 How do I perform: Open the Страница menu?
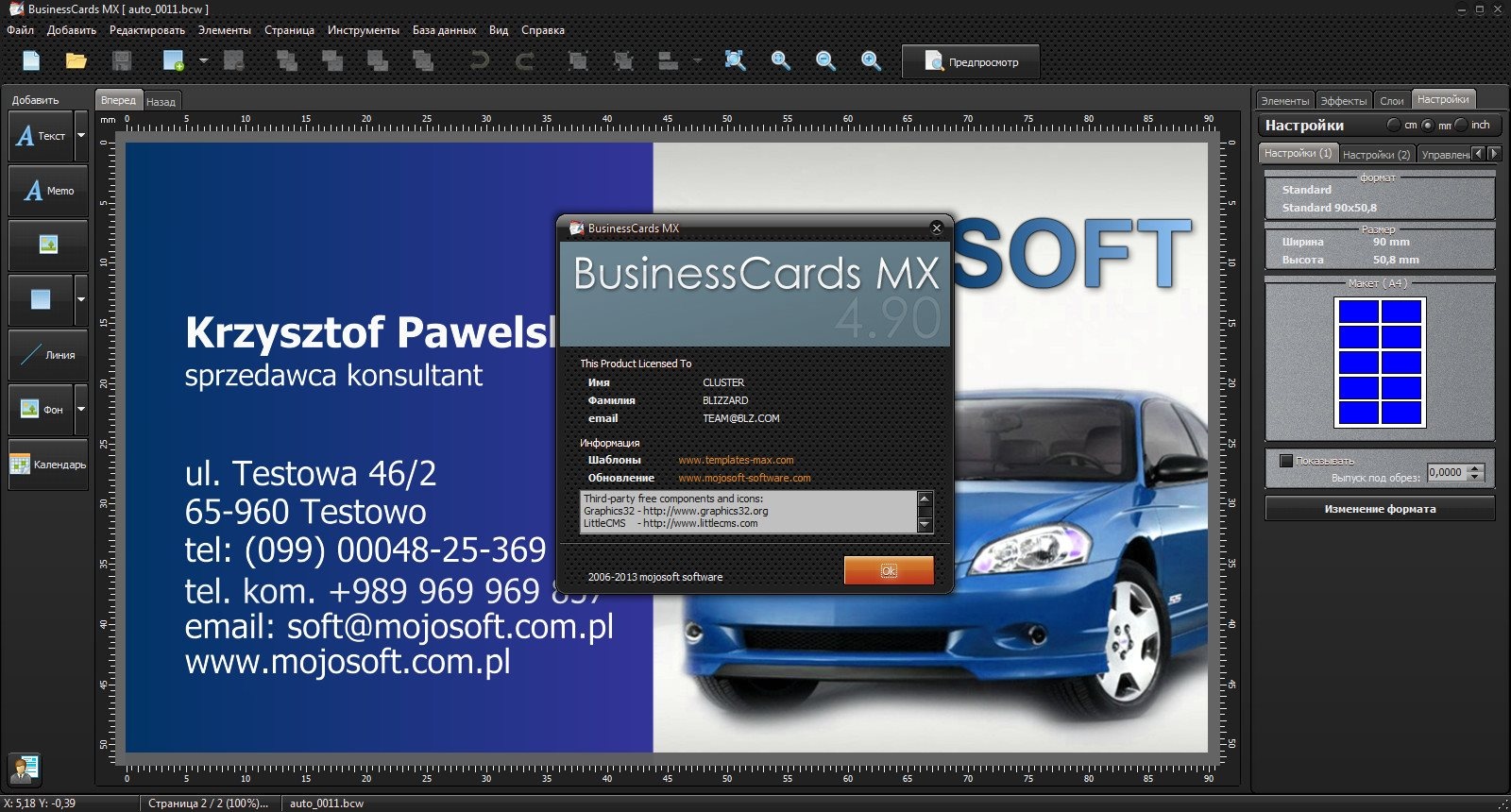coord(289,30)
